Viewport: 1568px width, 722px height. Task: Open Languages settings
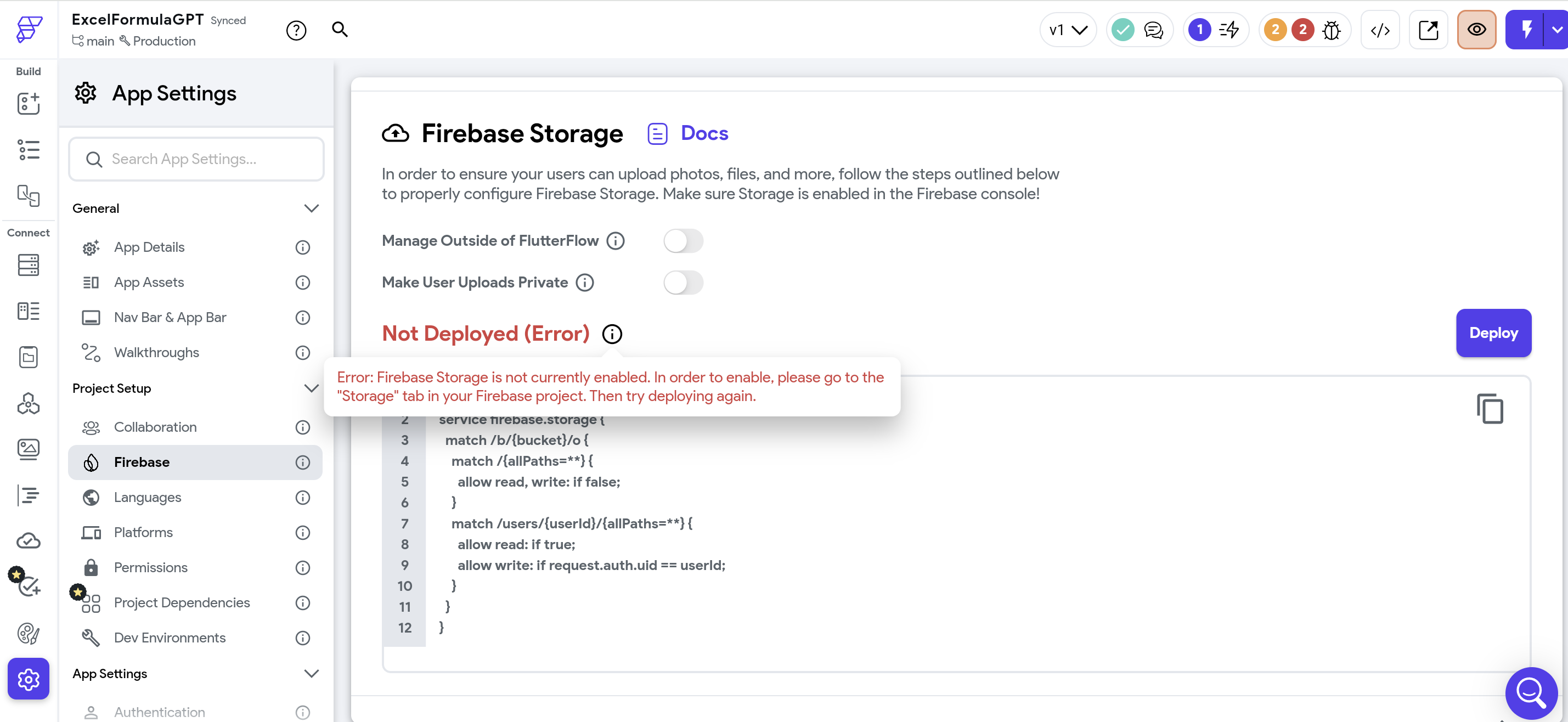(195, 498)
